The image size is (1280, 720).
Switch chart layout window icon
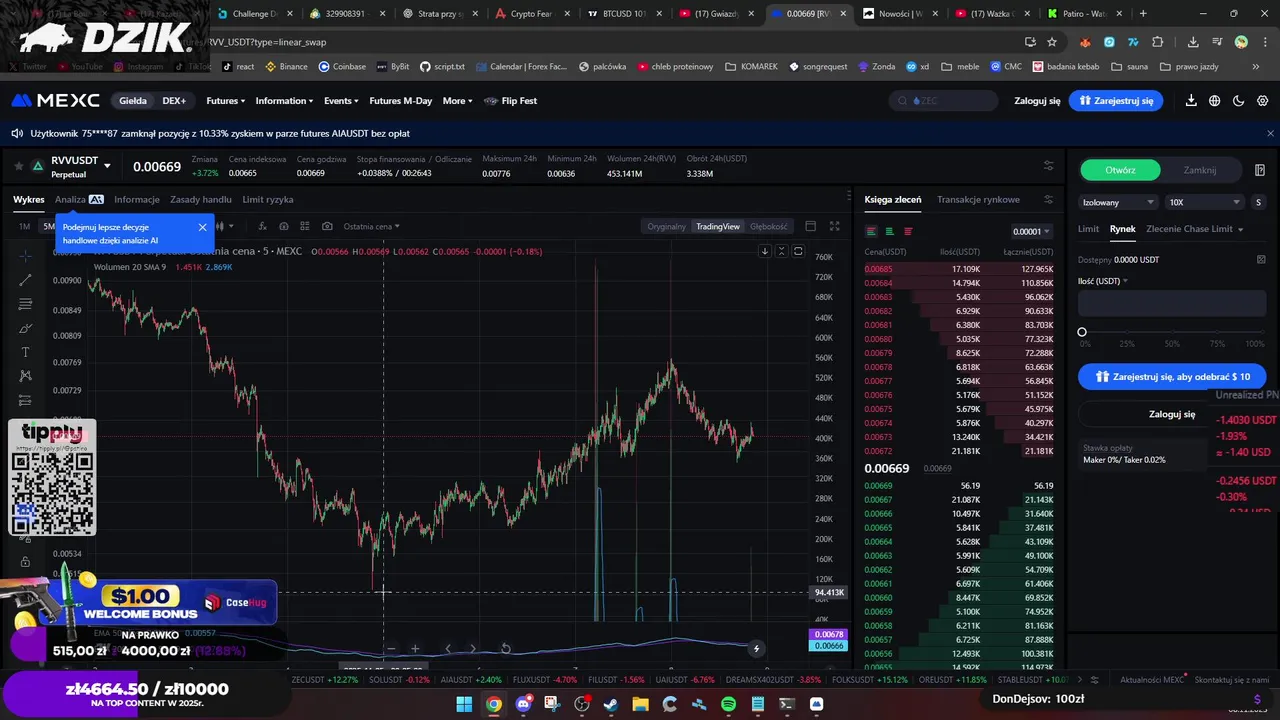click(x=810, y=226)
